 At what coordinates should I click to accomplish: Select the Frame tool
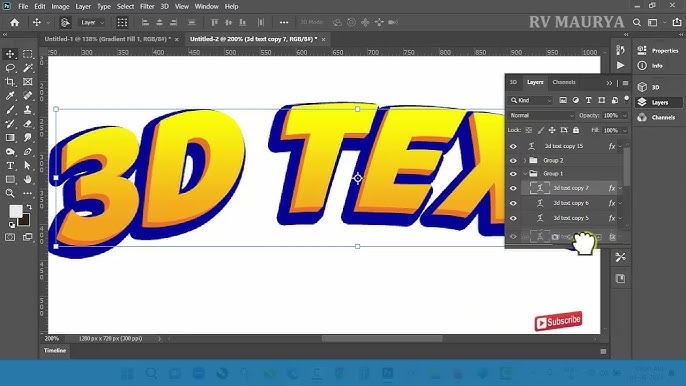28,82
